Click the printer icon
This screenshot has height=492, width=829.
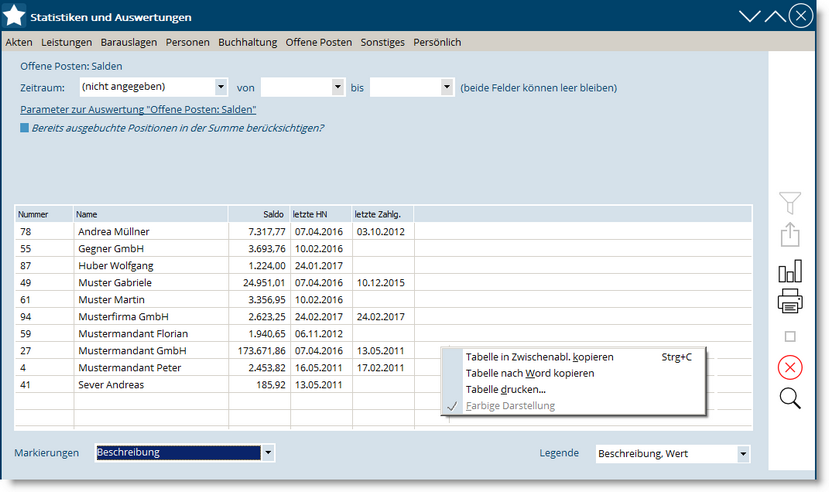click(x=790, y=301)
